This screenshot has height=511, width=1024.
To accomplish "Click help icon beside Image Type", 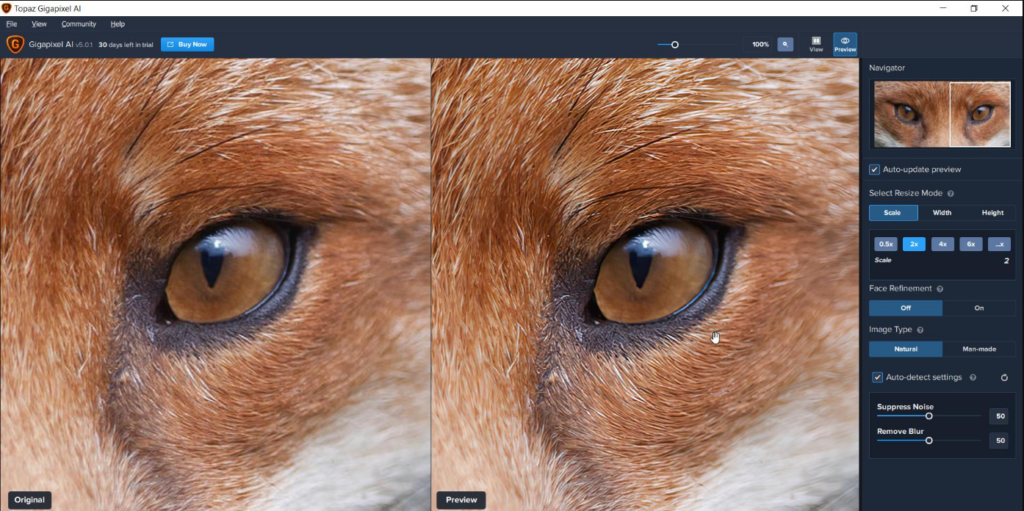I will click(x=920, y=330).
